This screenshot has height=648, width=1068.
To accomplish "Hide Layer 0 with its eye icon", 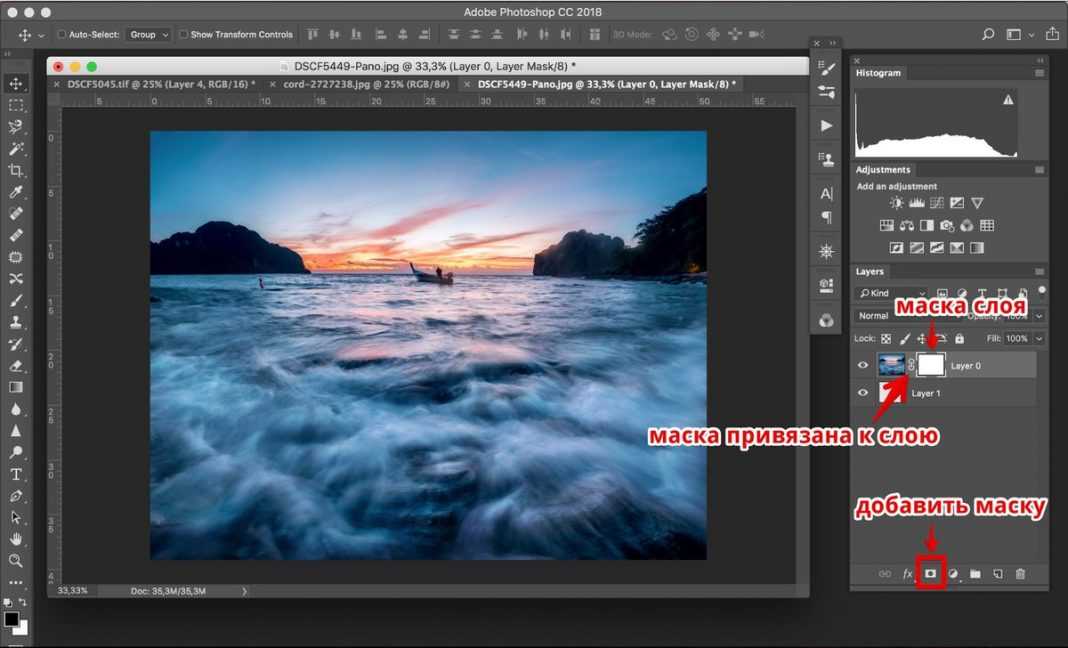I will click(863, 365).
